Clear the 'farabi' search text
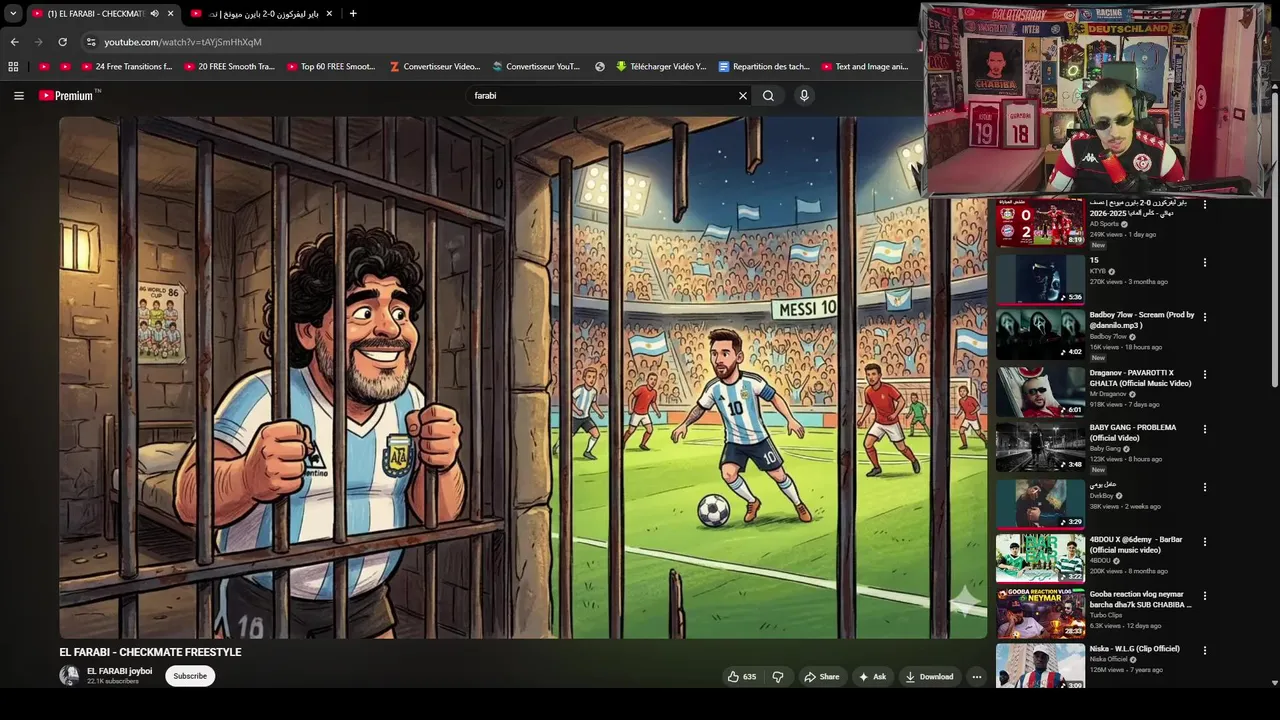The height and width of the screenshot is (720, 1280). click(x=742, y=96)
